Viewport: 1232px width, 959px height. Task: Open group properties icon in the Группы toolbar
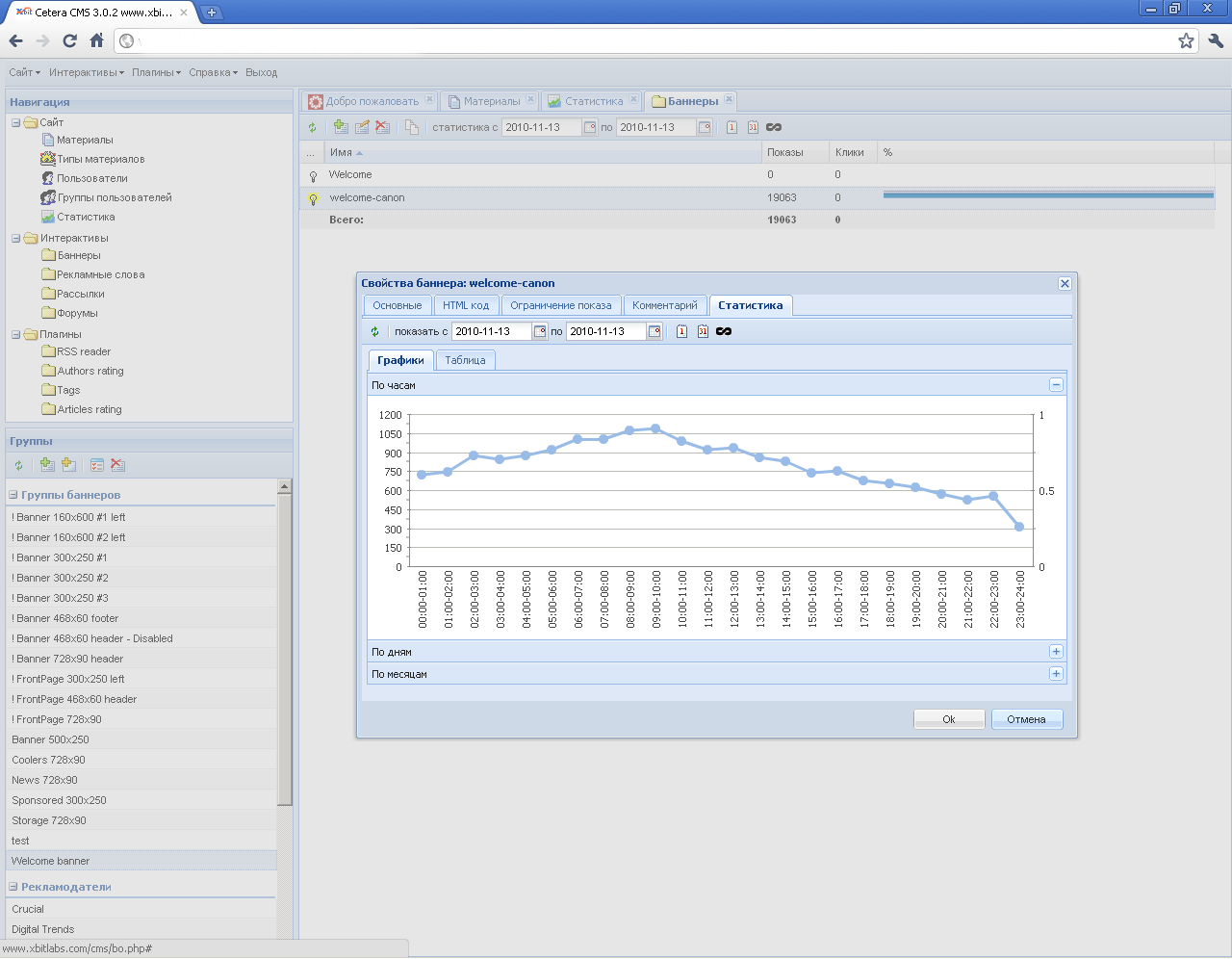pos(96,465)
